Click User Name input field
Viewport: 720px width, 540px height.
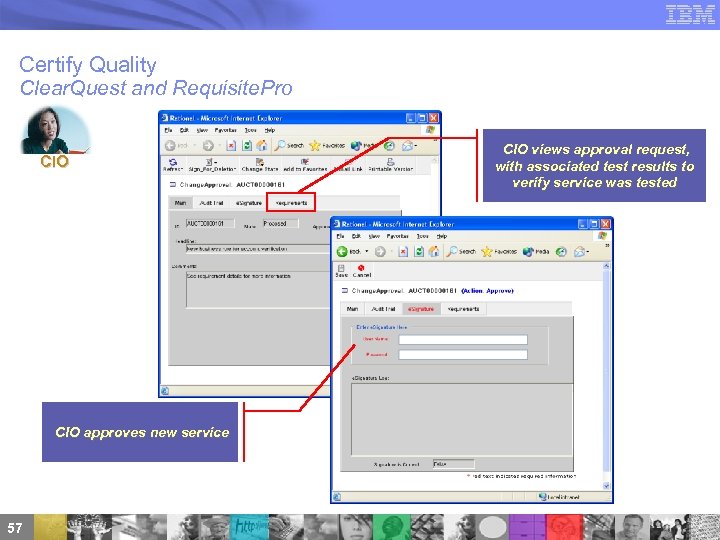tap(463, 340)
